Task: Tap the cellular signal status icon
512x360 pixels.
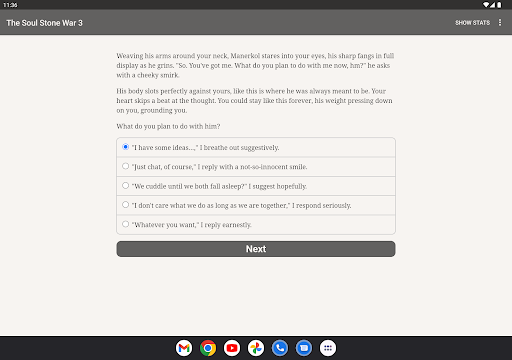Action: 492,5
